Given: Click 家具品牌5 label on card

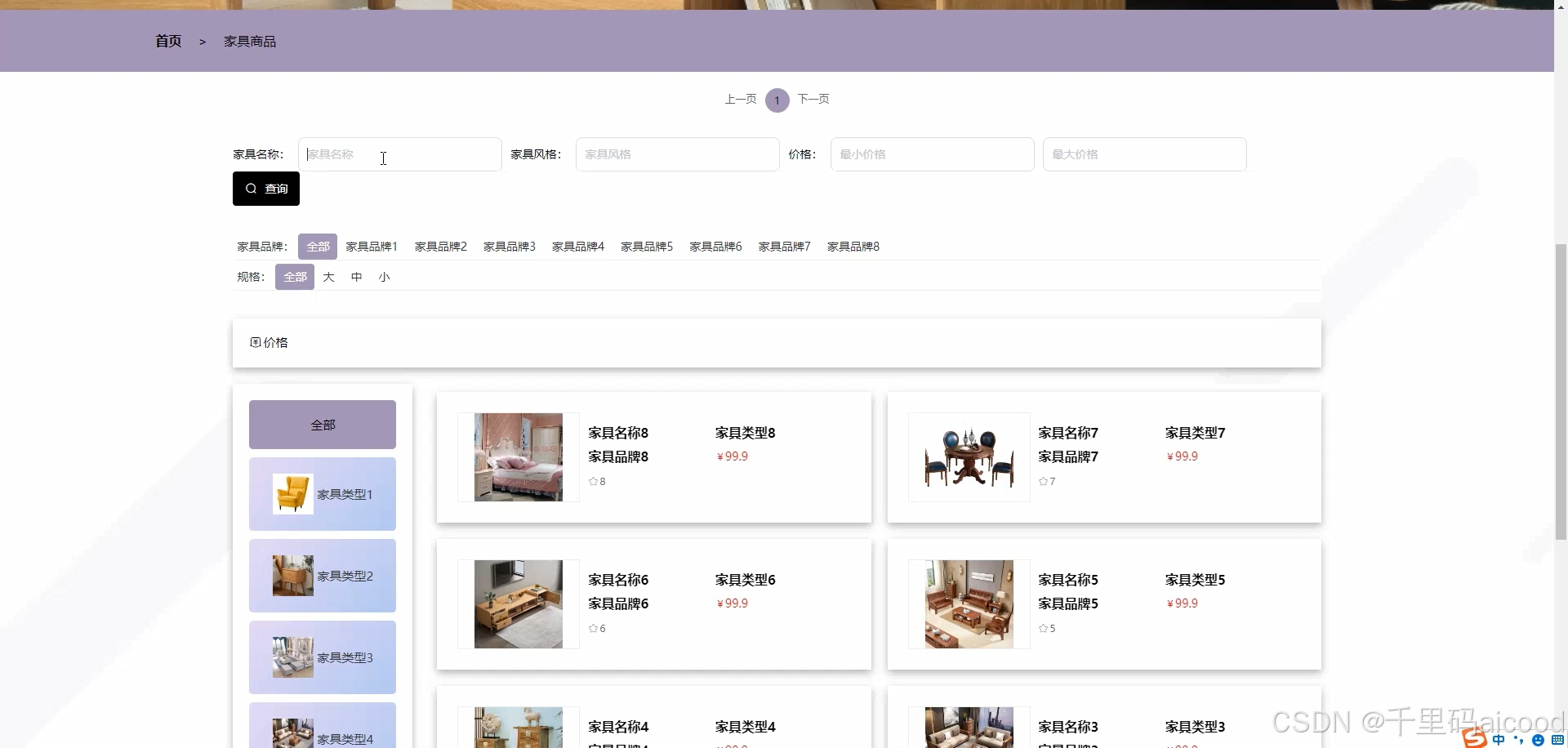Looking at the screenshot, I should coord(1068,603).
